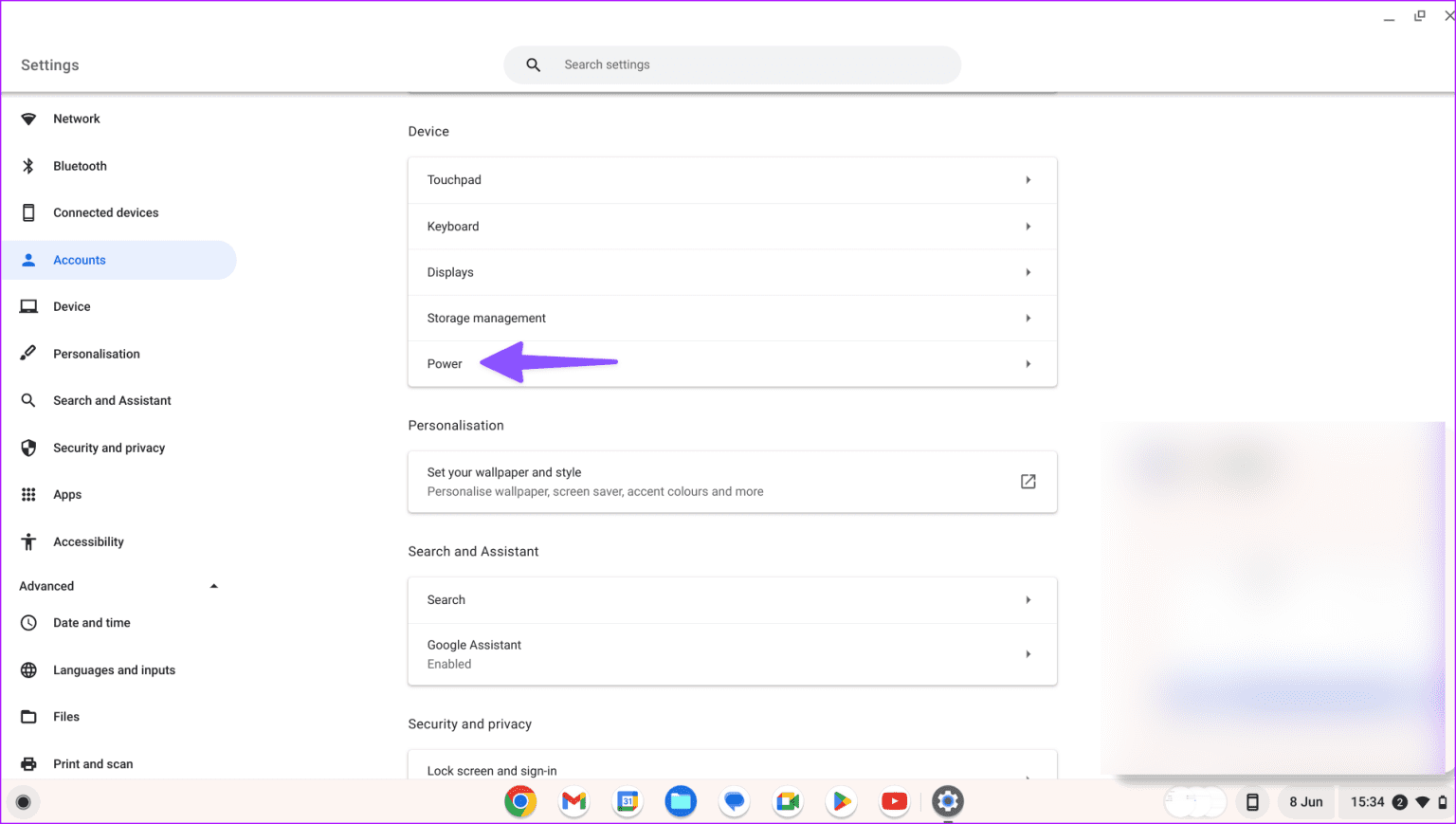Launch YouTube from the shelf
The height and width of the screenshot is (824, 1456).
click(x=894, y=801)
